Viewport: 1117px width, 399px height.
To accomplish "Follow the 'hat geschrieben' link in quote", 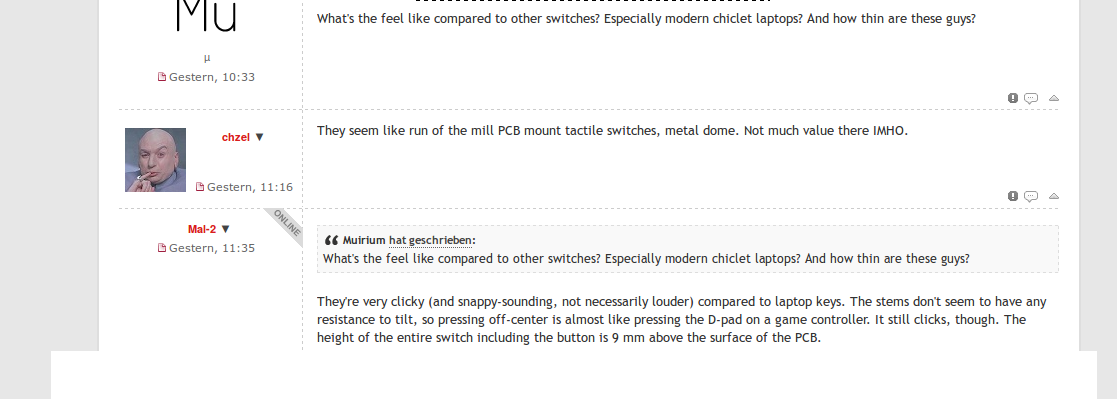I will [430, 241].
